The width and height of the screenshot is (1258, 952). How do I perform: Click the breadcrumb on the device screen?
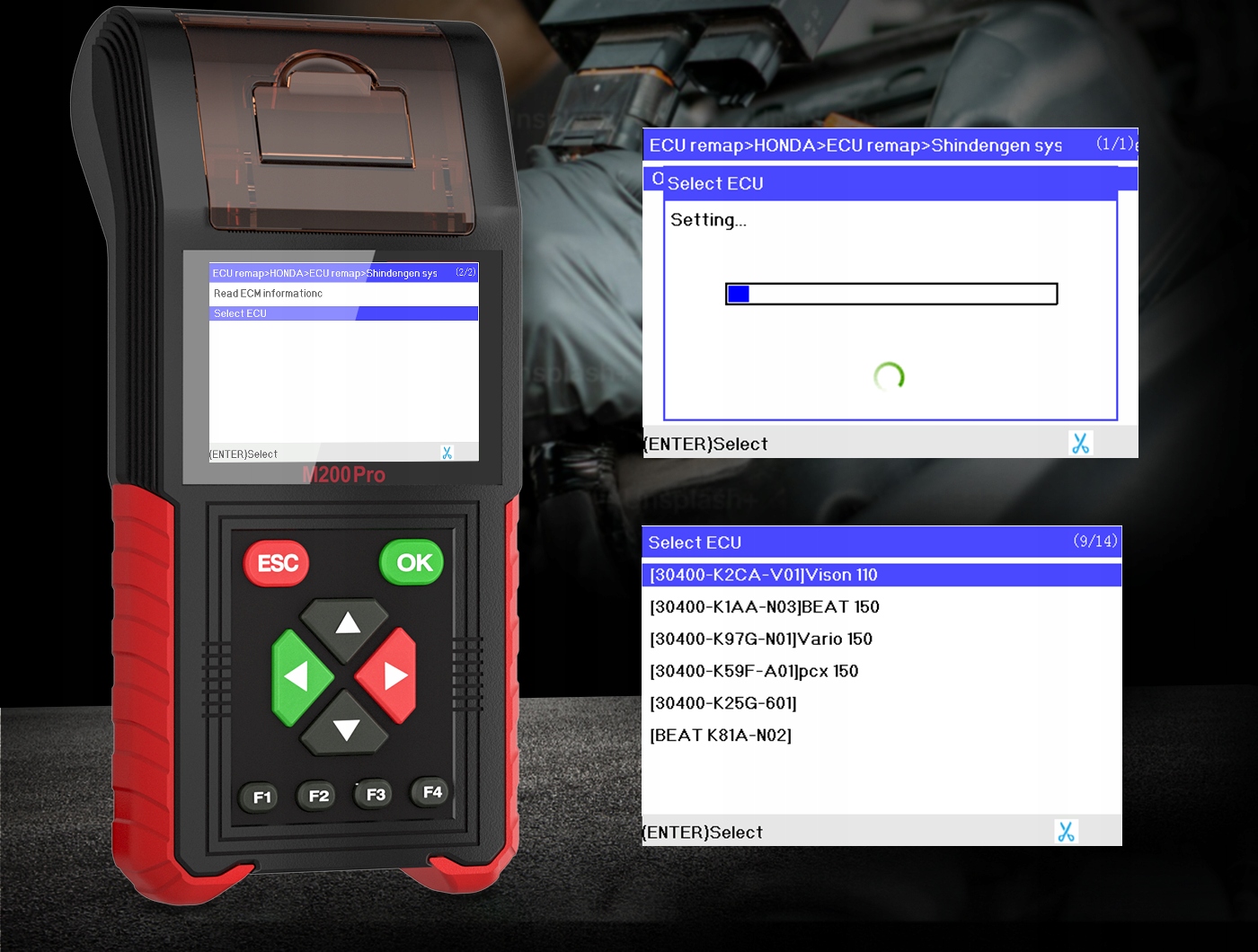(x=324, y=273)
